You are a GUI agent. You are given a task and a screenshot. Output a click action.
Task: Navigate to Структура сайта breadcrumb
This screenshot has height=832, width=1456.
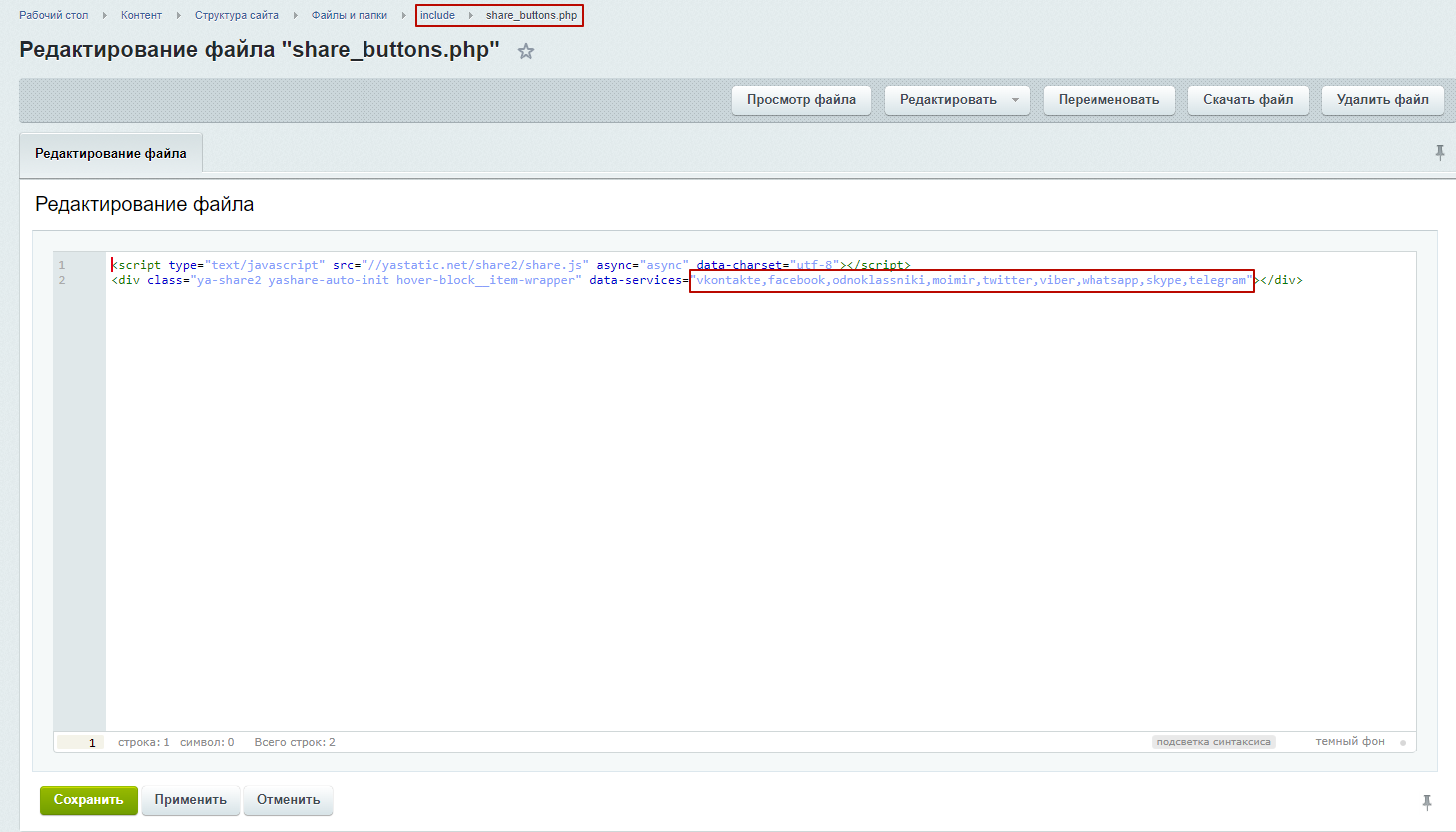(x=237, y=15)
